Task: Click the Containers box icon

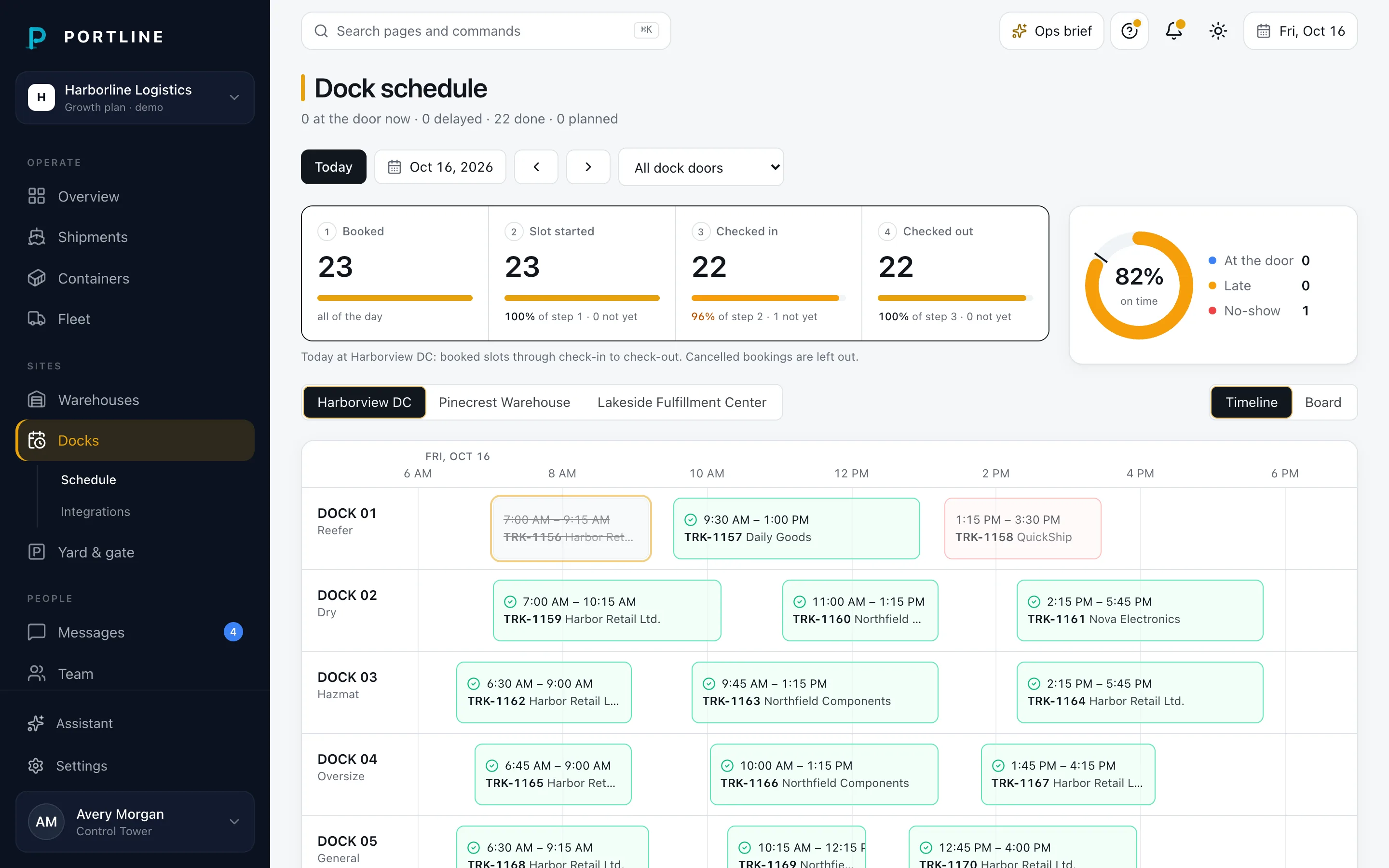Action: (x=37, y=278)
